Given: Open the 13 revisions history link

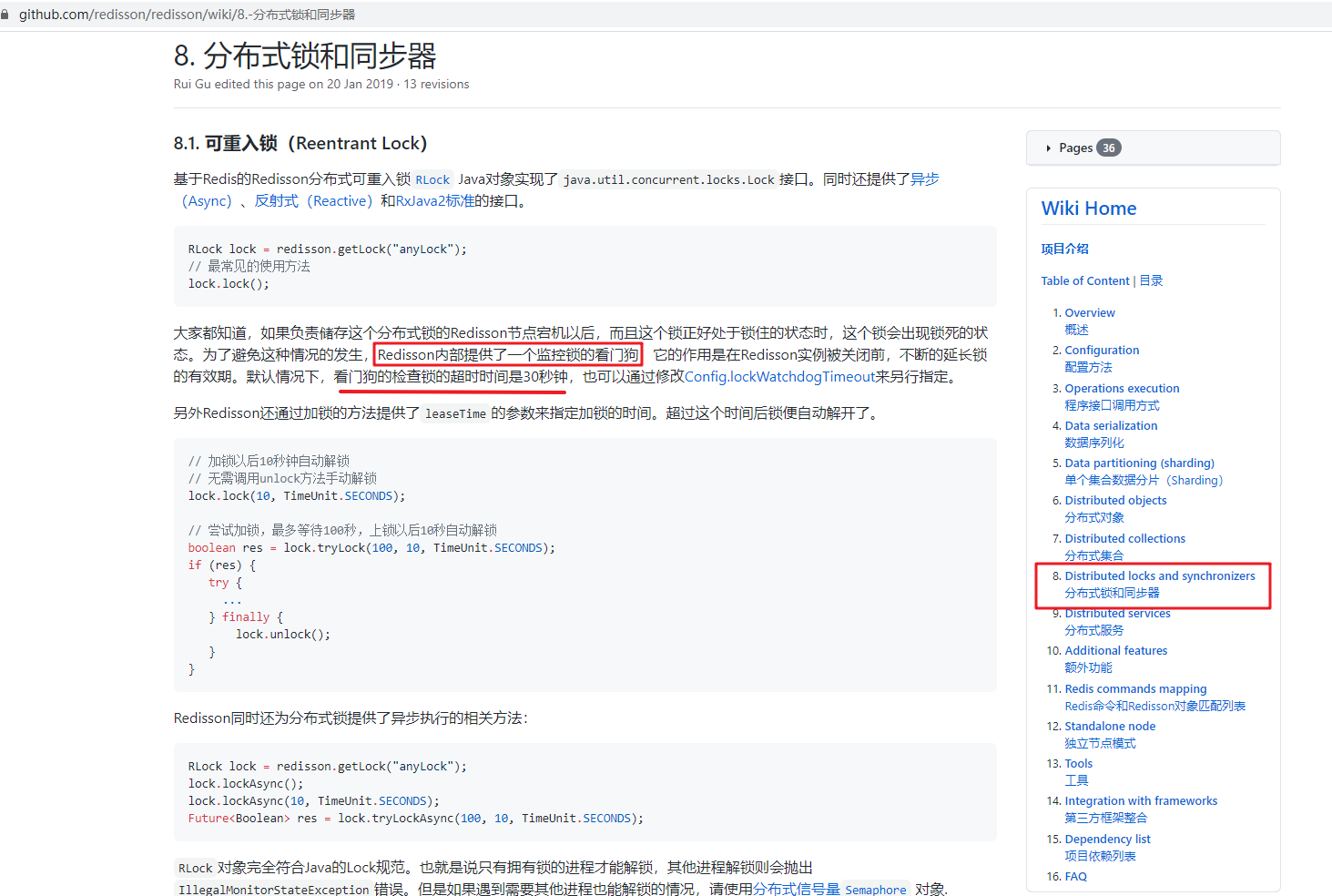Looking at the screenshot, I should coord(436,84).
